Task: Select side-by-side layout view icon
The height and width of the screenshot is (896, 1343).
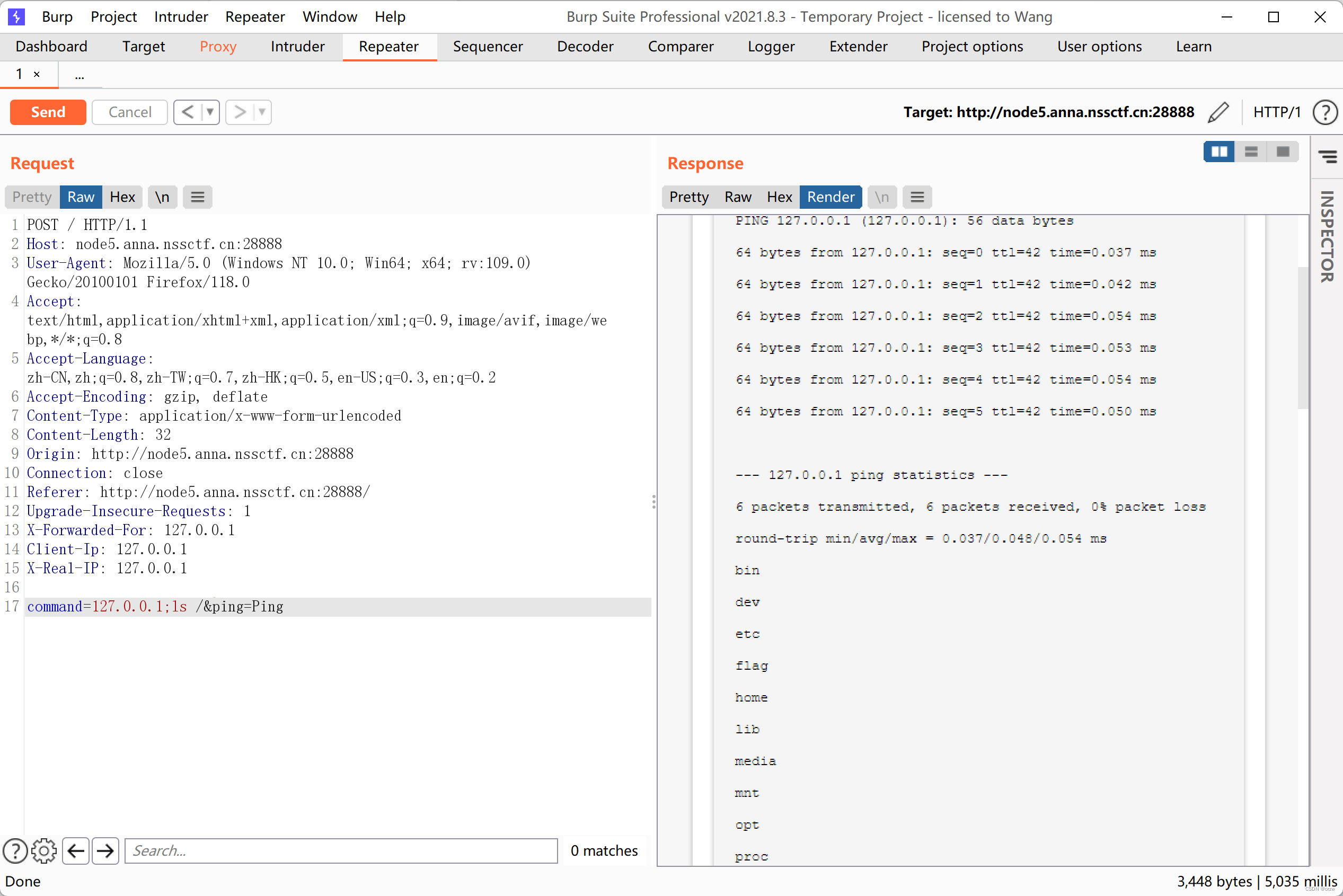Action: (1219, 152)
